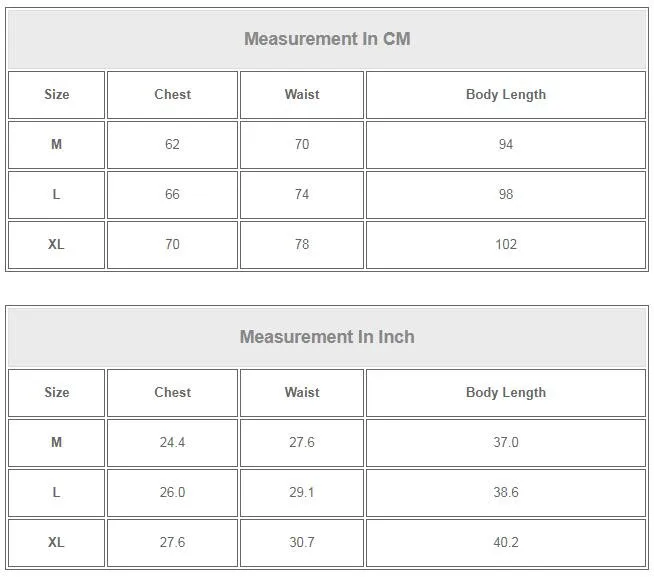Click the M size row in CM table
Viewport: 654px width, 577px height.
tap(327, 145)
